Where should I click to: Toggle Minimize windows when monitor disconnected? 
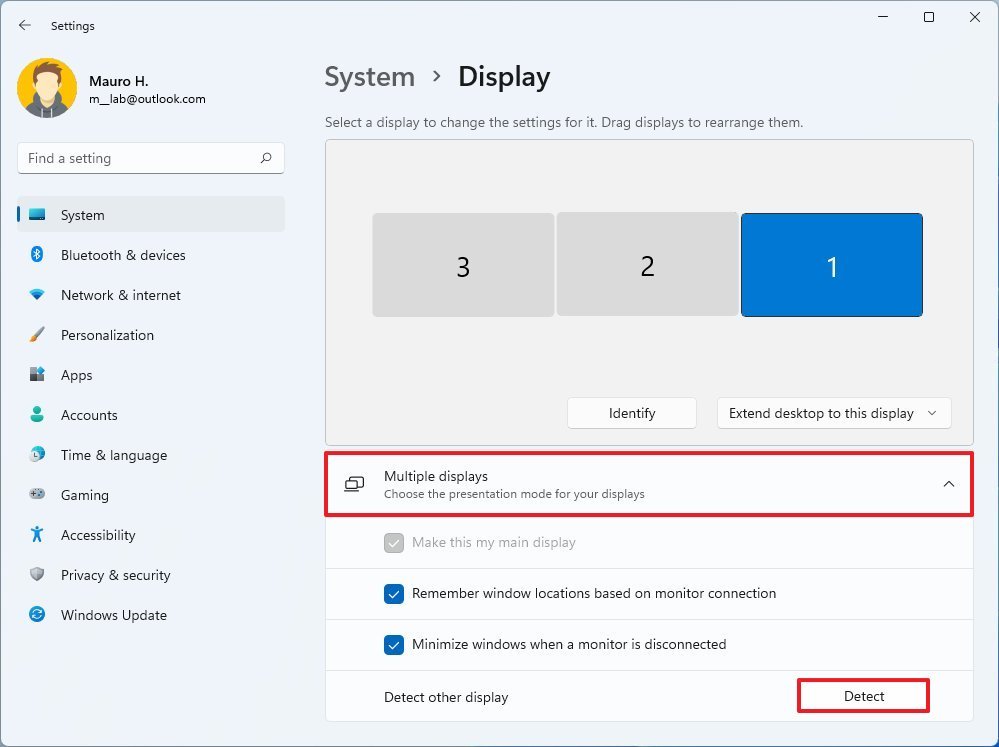tap(394, 645)
